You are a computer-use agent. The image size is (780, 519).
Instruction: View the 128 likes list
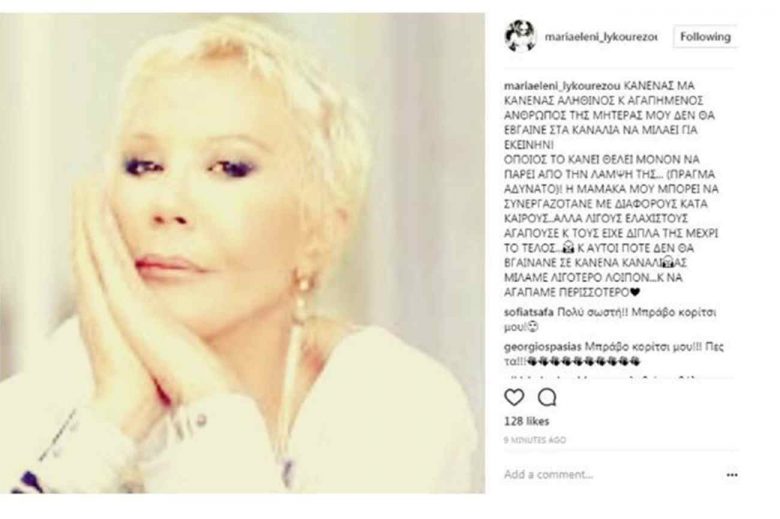coord(526,421)
